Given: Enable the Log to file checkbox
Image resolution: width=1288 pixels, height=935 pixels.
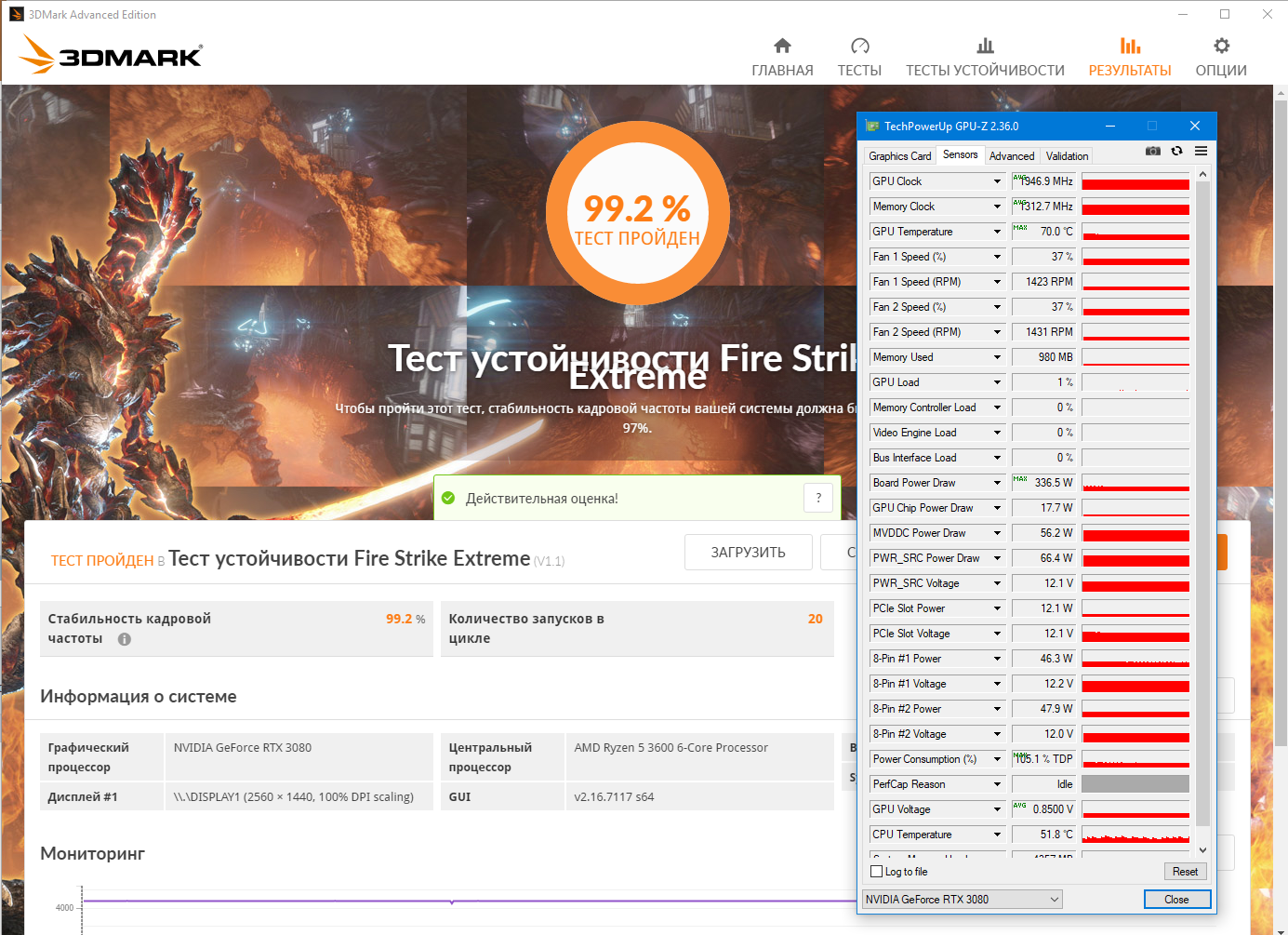Looking at the screenshot, I should tap(876, 872).
